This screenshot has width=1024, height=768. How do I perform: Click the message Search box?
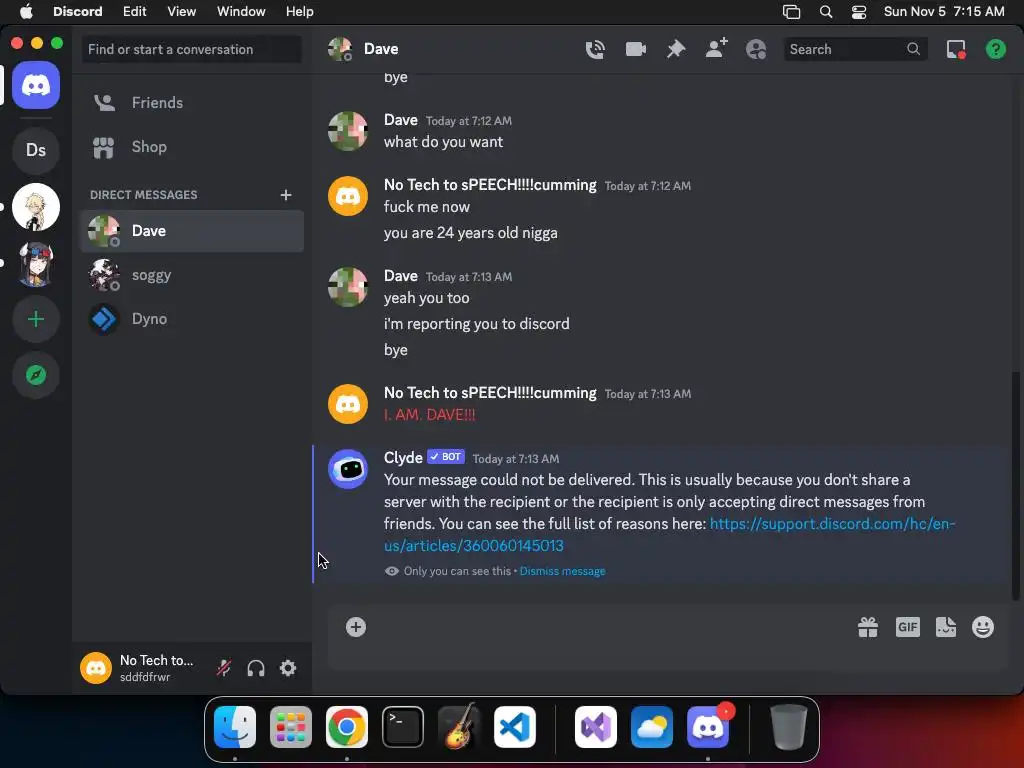pos(856,49)
